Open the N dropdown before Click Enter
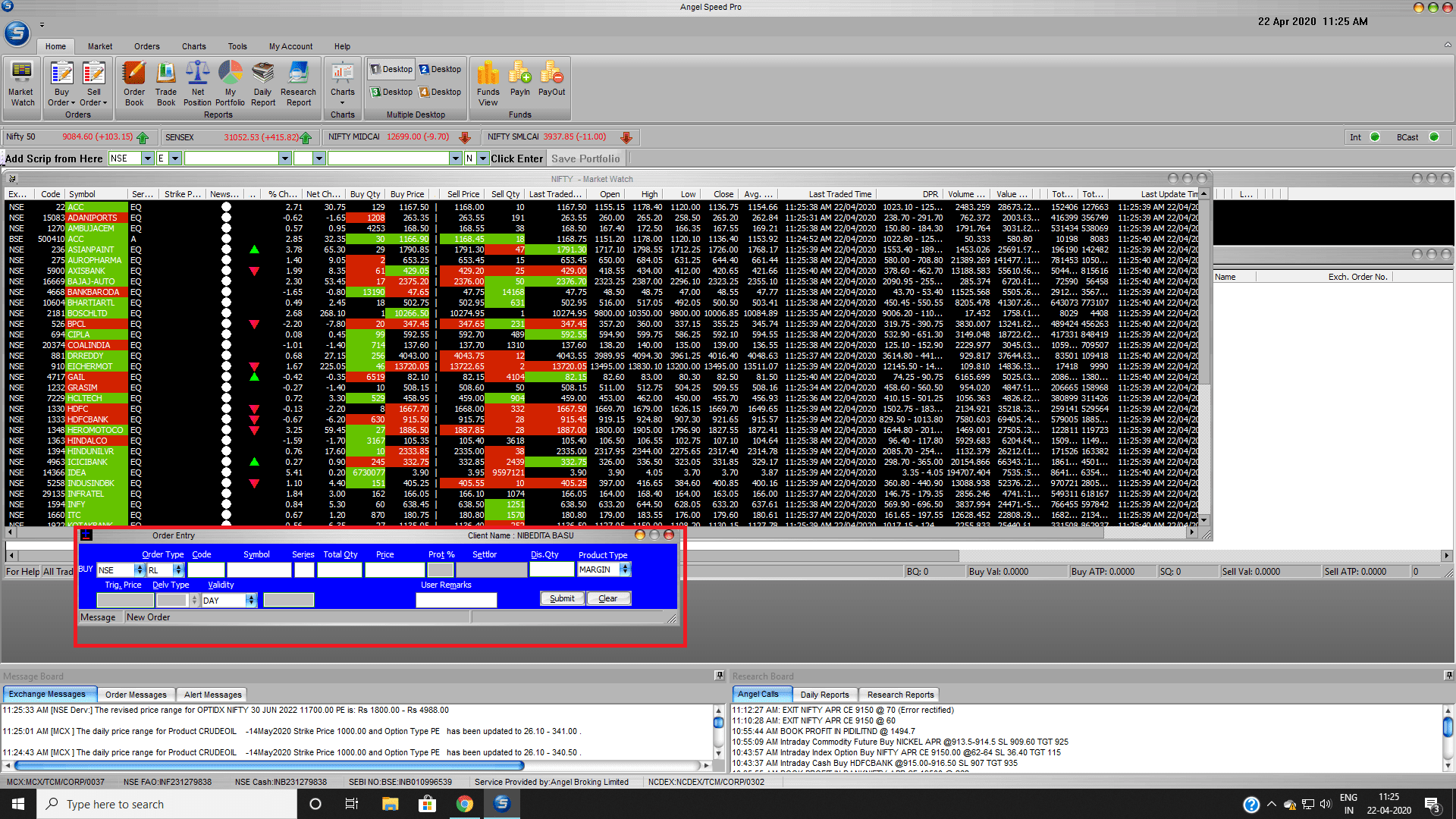 click(483, 158)
